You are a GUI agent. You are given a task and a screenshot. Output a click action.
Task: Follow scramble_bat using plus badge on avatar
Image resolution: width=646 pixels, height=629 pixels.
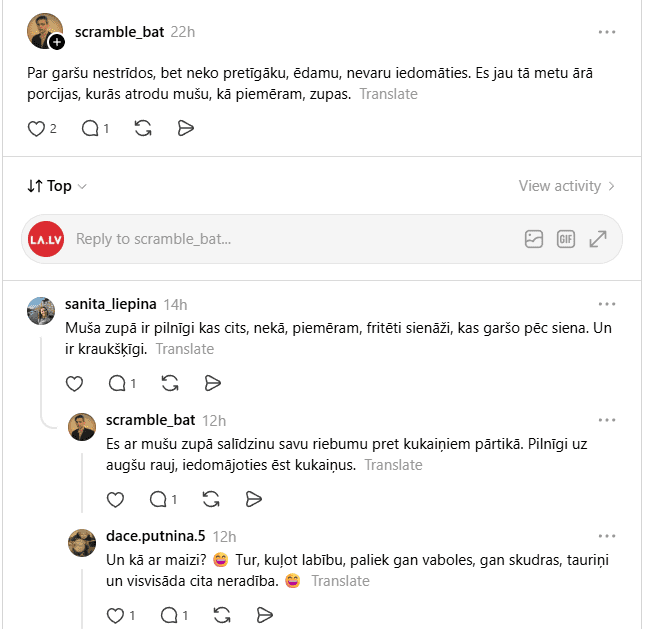pyautogui.click(x=57, y=42)
